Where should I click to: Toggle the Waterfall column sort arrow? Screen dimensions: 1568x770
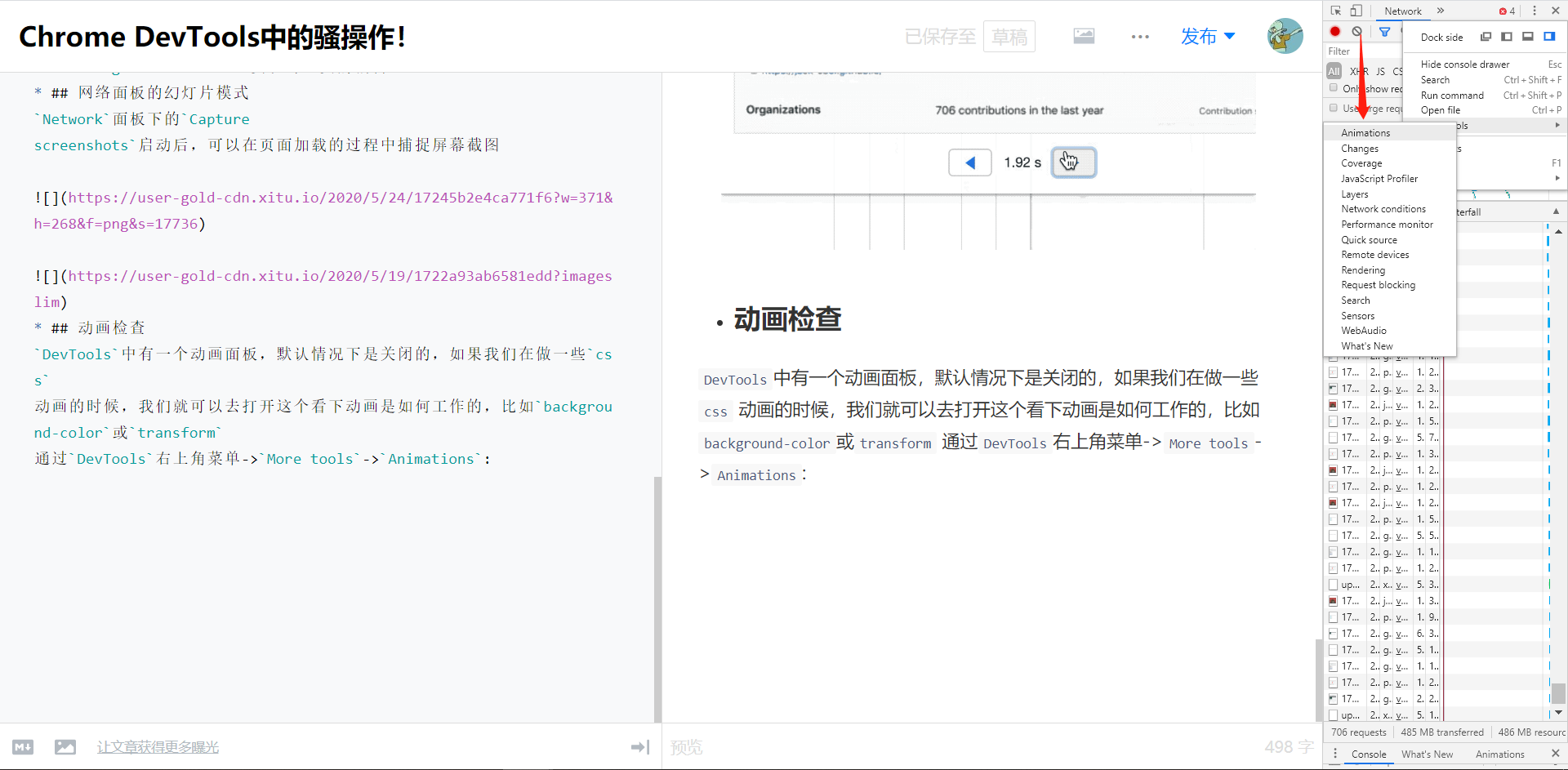pos(1556,211)
